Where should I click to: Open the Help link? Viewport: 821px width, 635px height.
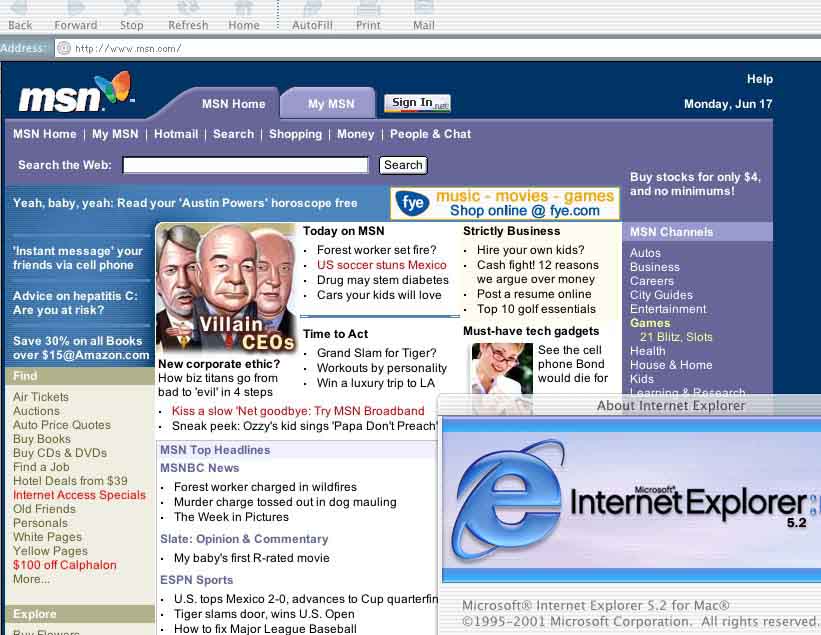pyautogui.click(x=760, y=79)
